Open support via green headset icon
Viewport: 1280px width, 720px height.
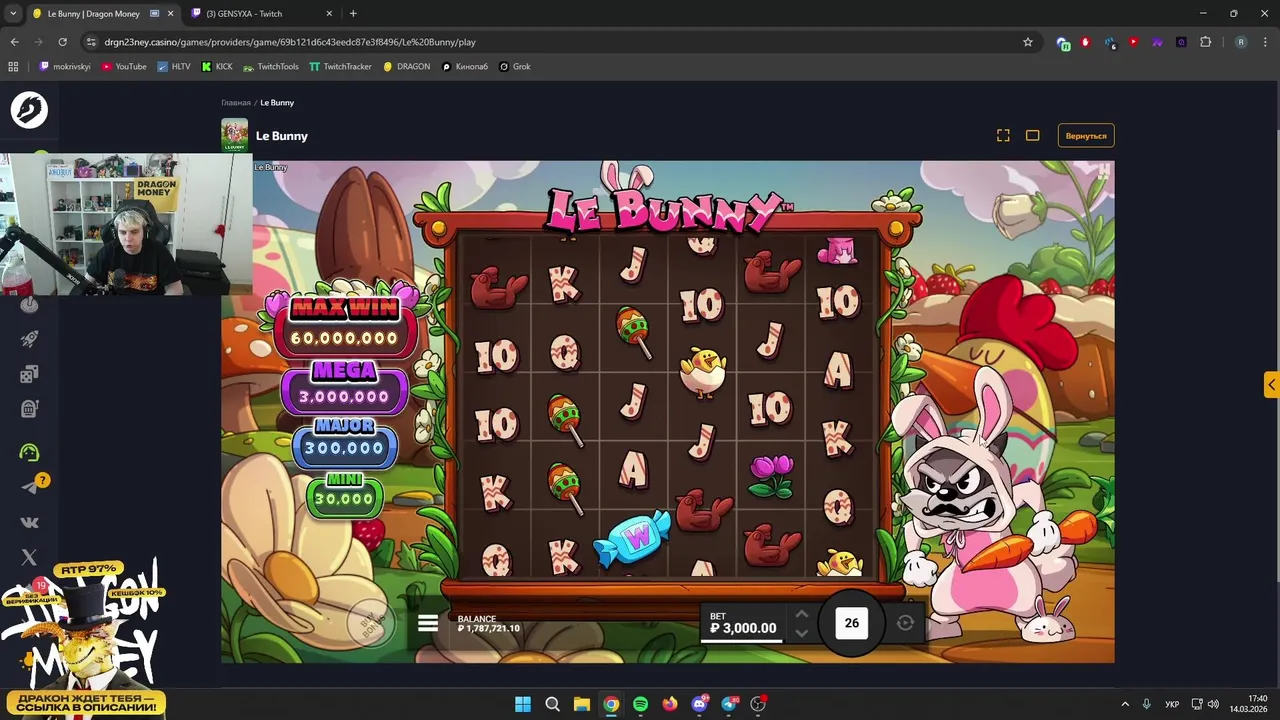[x=29, y=453]
